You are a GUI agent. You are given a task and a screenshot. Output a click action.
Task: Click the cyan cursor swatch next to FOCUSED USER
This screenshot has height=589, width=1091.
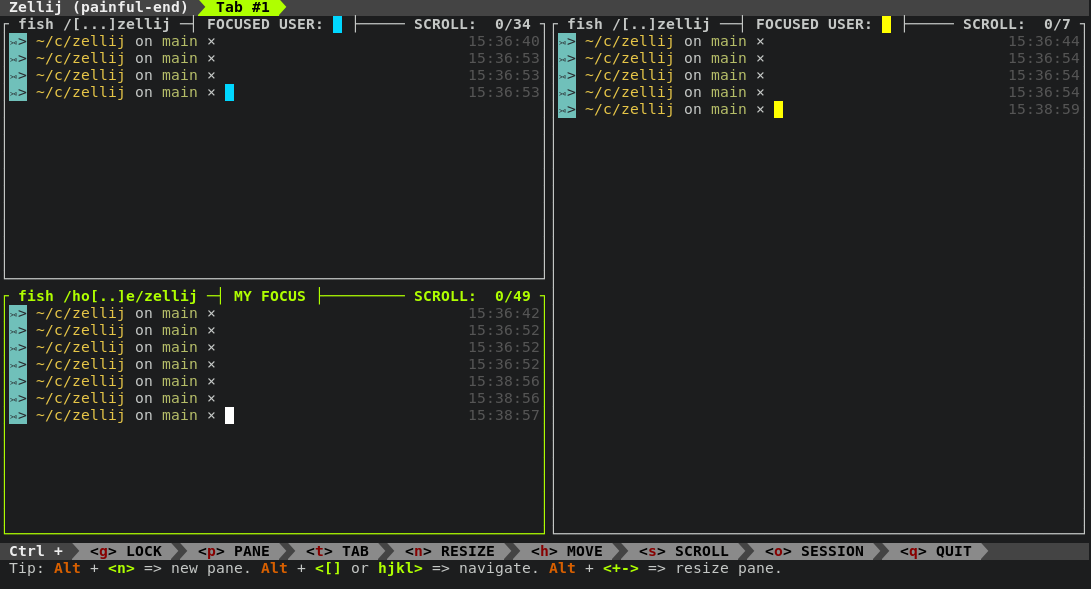point(338,24)
